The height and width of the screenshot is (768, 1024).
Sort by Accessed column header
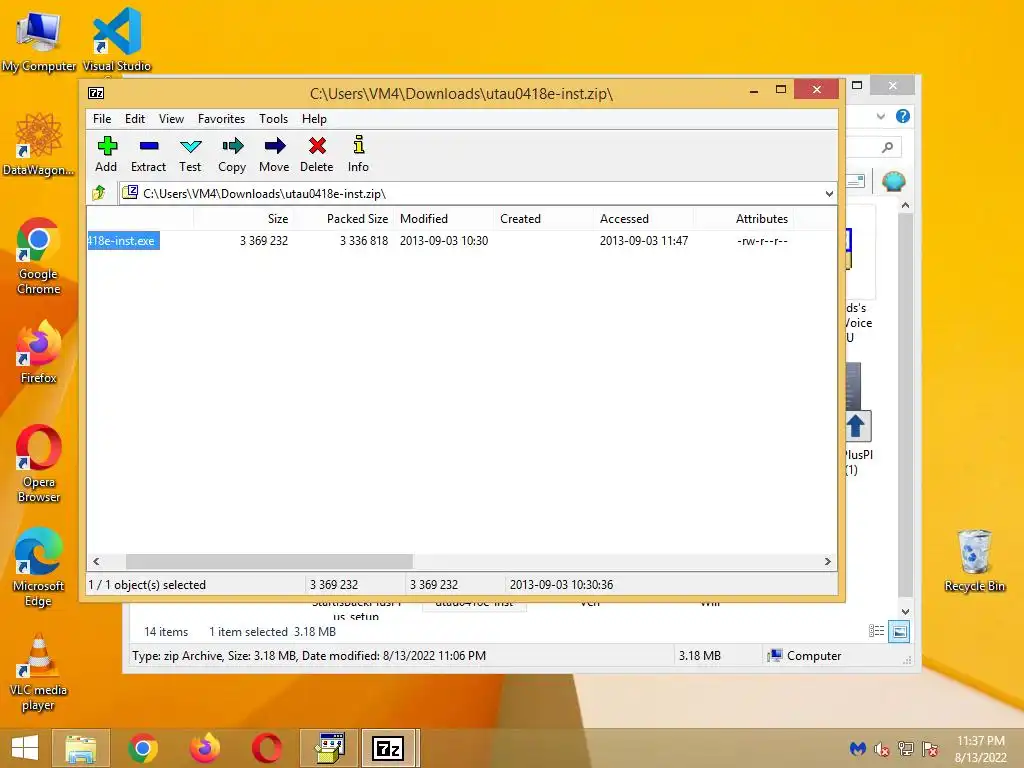coord(644,219)
